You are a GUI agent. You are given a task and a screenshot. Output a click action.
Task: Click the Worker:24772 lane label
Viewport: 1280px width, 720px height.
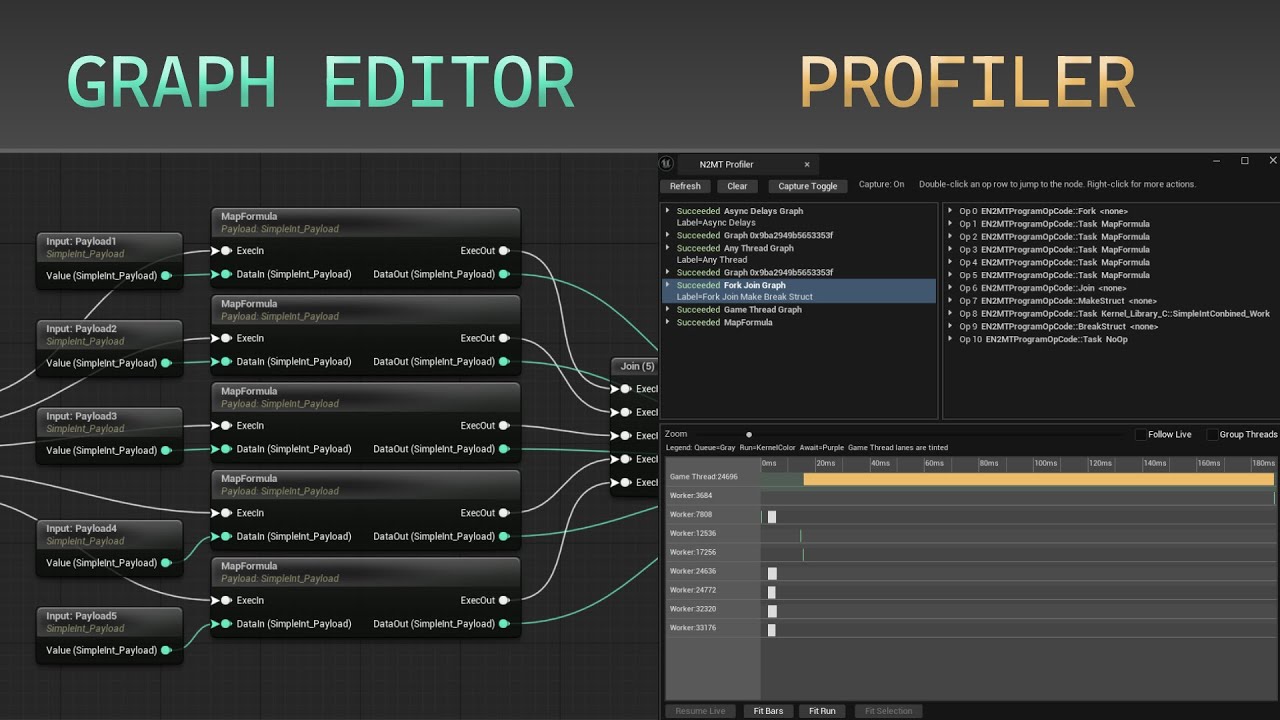pyautogui.click(x=693, y=591)
